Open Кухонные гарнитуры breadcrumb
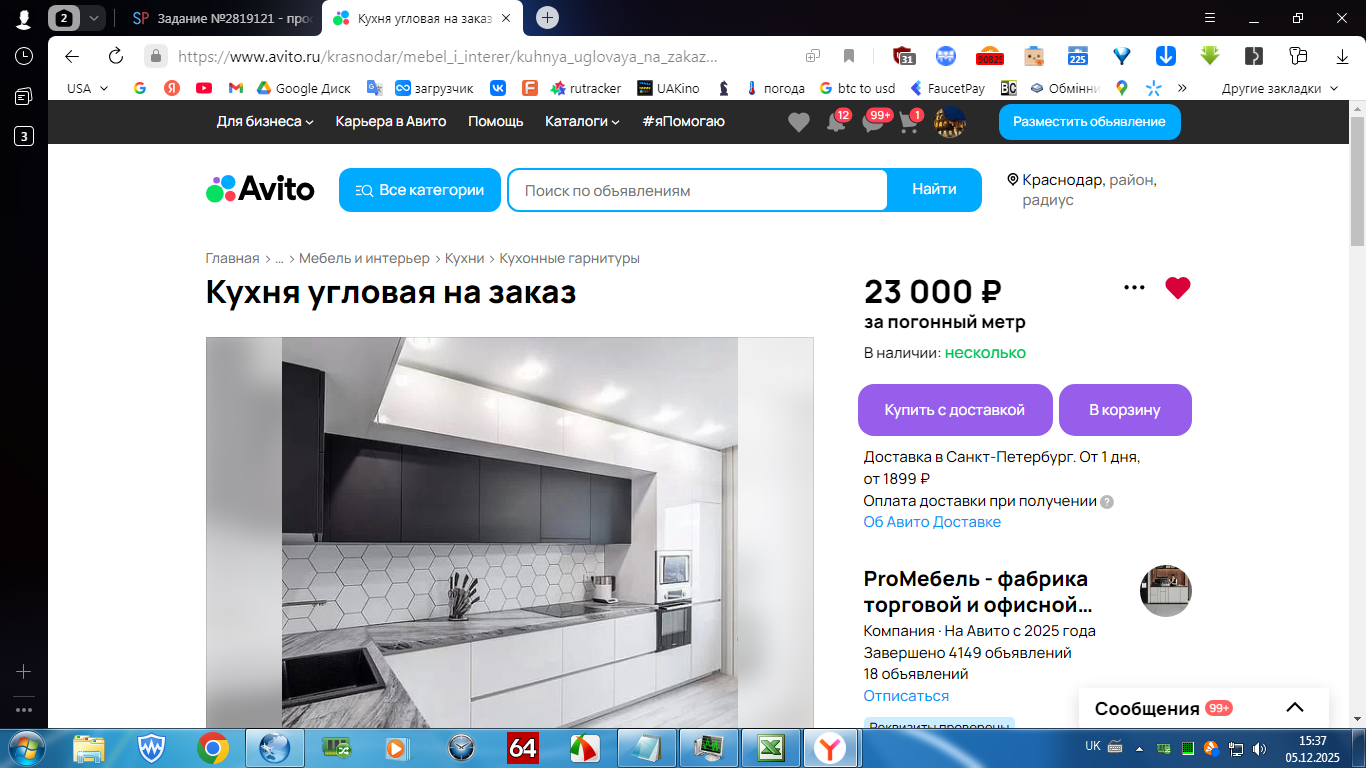The image size is (1366, 768). (x=569, y=258)
